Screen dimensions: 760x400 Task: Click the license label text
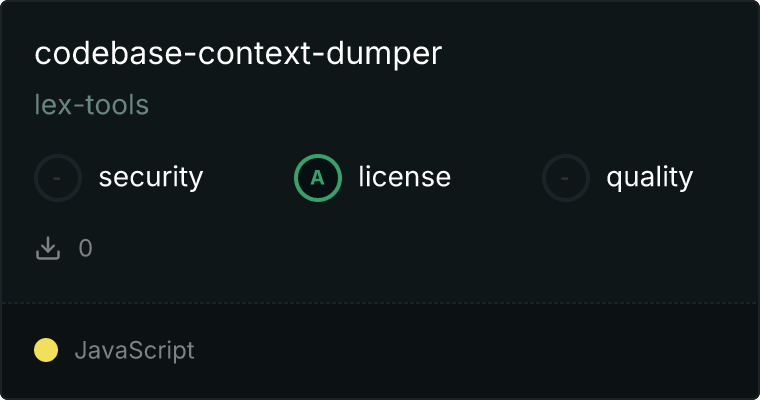click(405, 176)
